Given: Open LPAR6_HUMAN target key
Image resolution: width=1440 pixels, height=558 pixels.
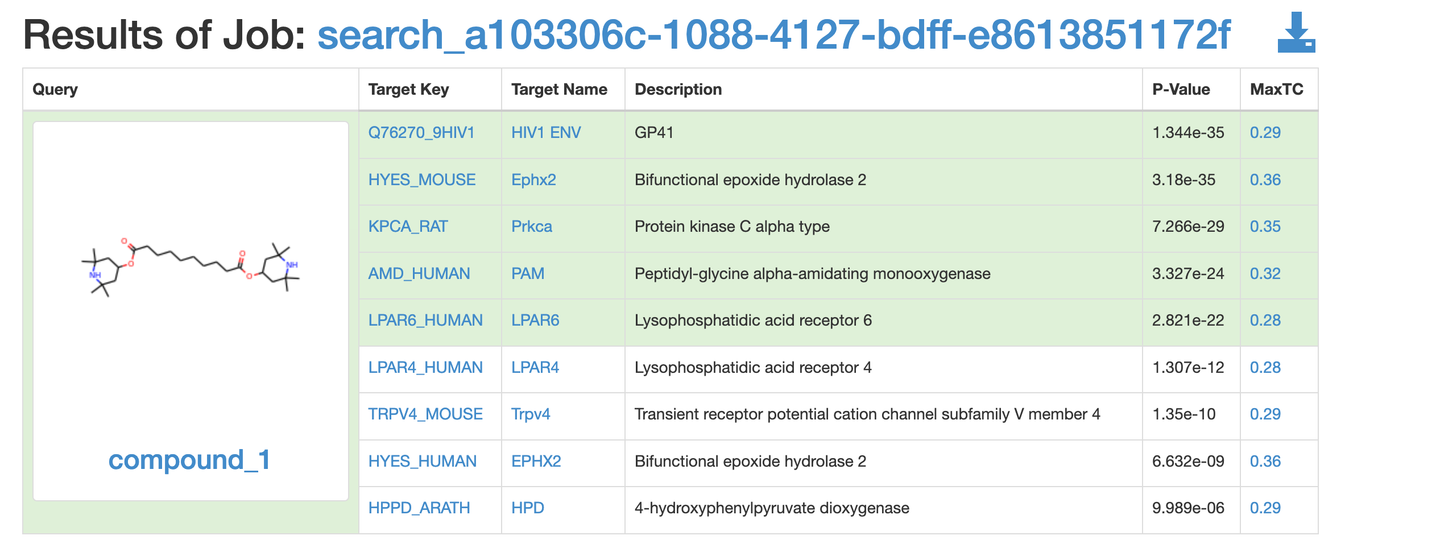Looking at the screenshot, I should (425, 321).
